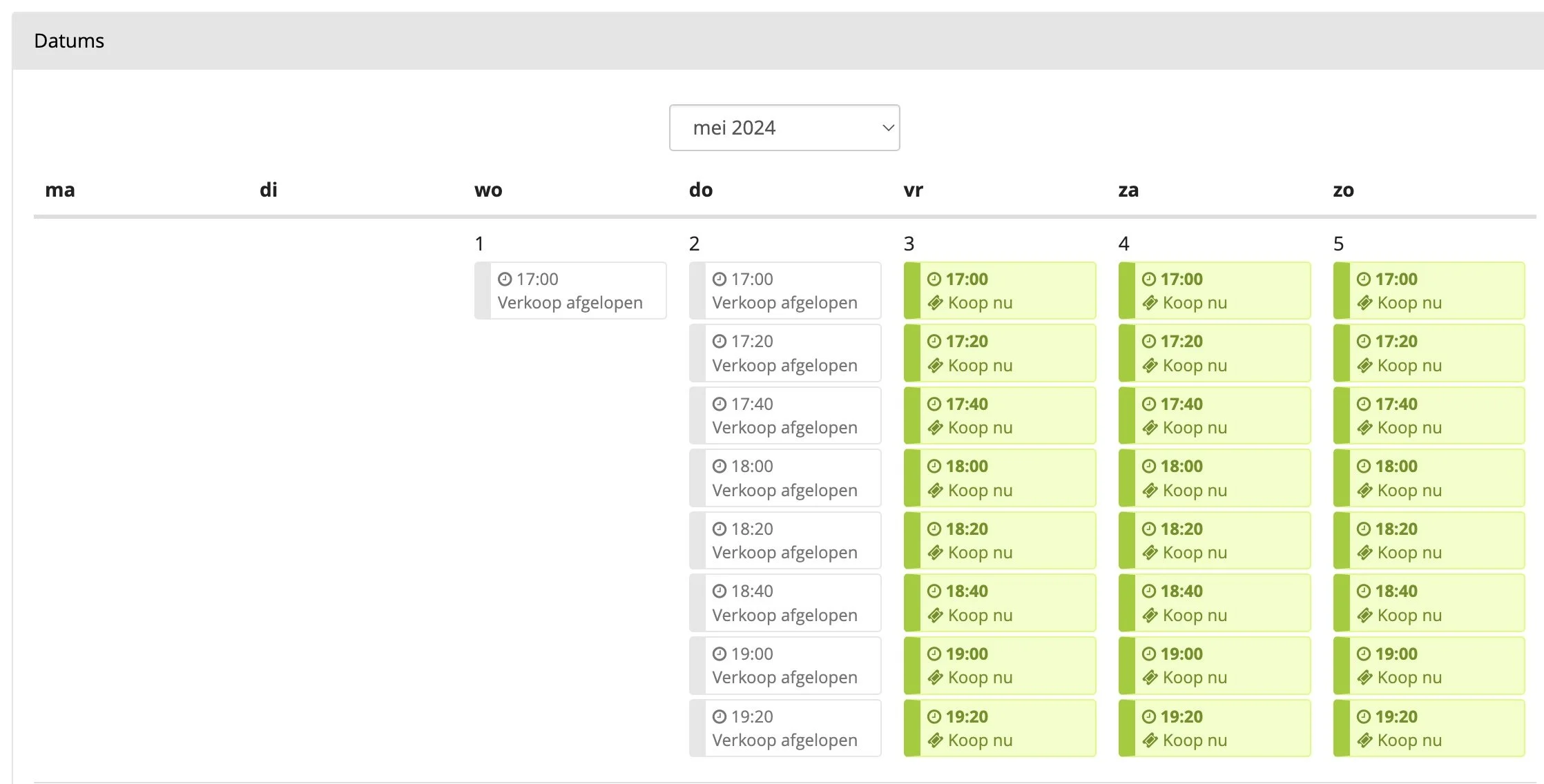
Task: Click ticket icon for Sunday 19:20 slot
Action: 1364,741
